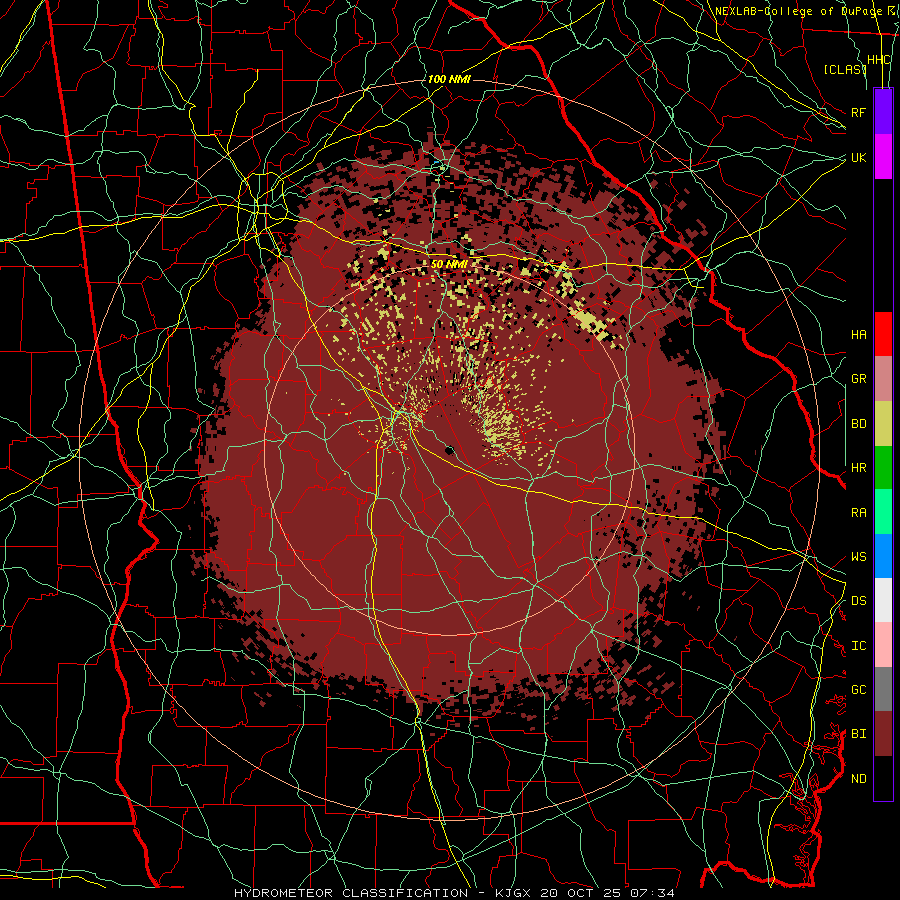The height and width of the screenshot is (900, 900).
Task: Click the BD yellow legend swatch
Action: click(883, 424)
